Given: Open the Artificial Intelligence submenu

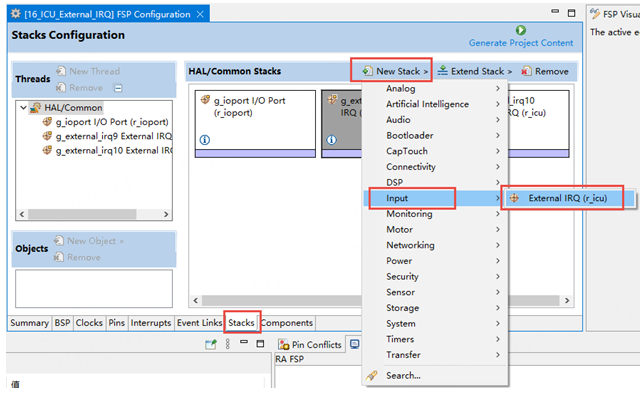Looking at the screenshot, I should pos(435,104).
